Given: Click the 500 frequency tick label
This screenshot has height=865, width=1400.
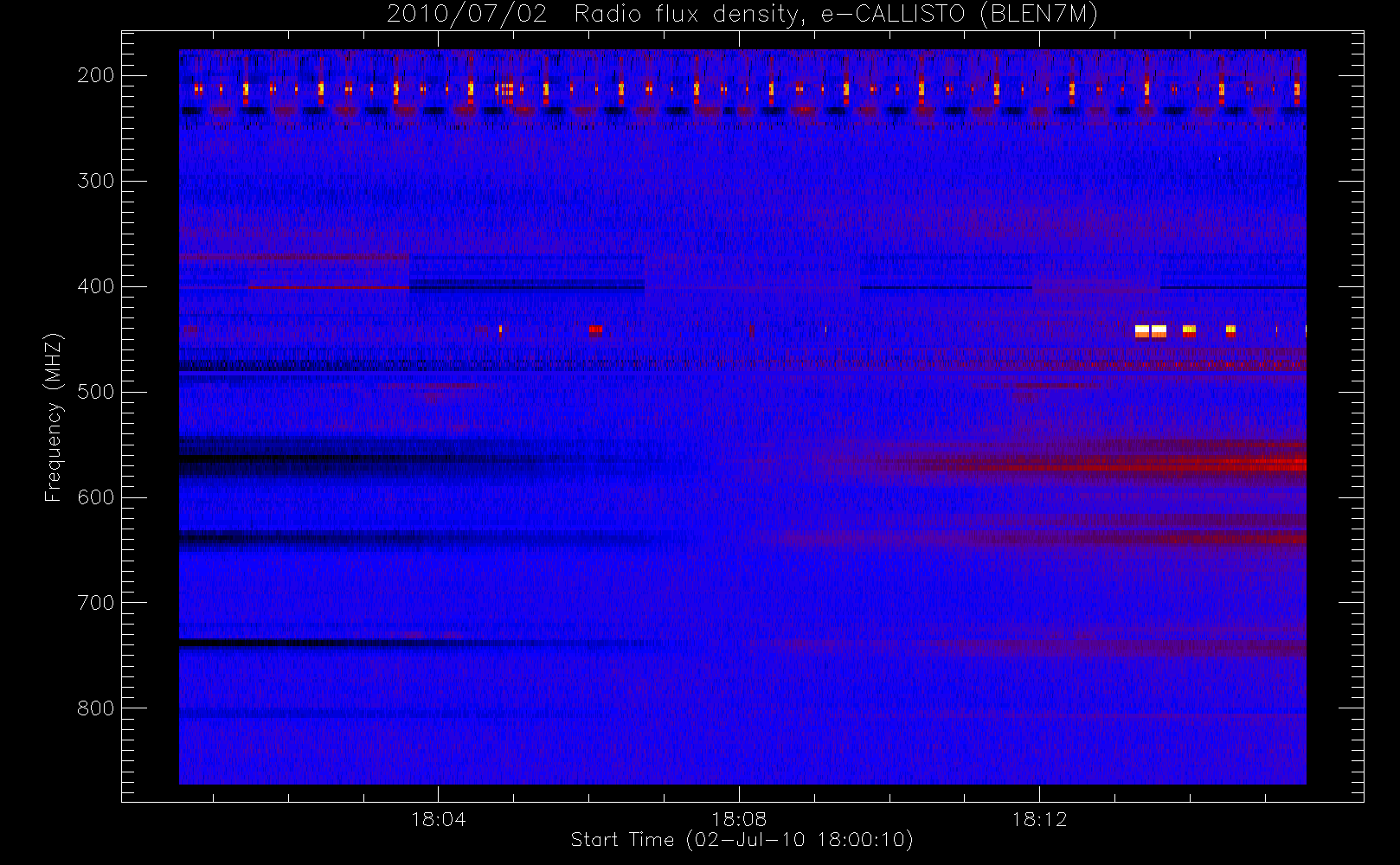Looking at the screenshot, I should [95, 392].
